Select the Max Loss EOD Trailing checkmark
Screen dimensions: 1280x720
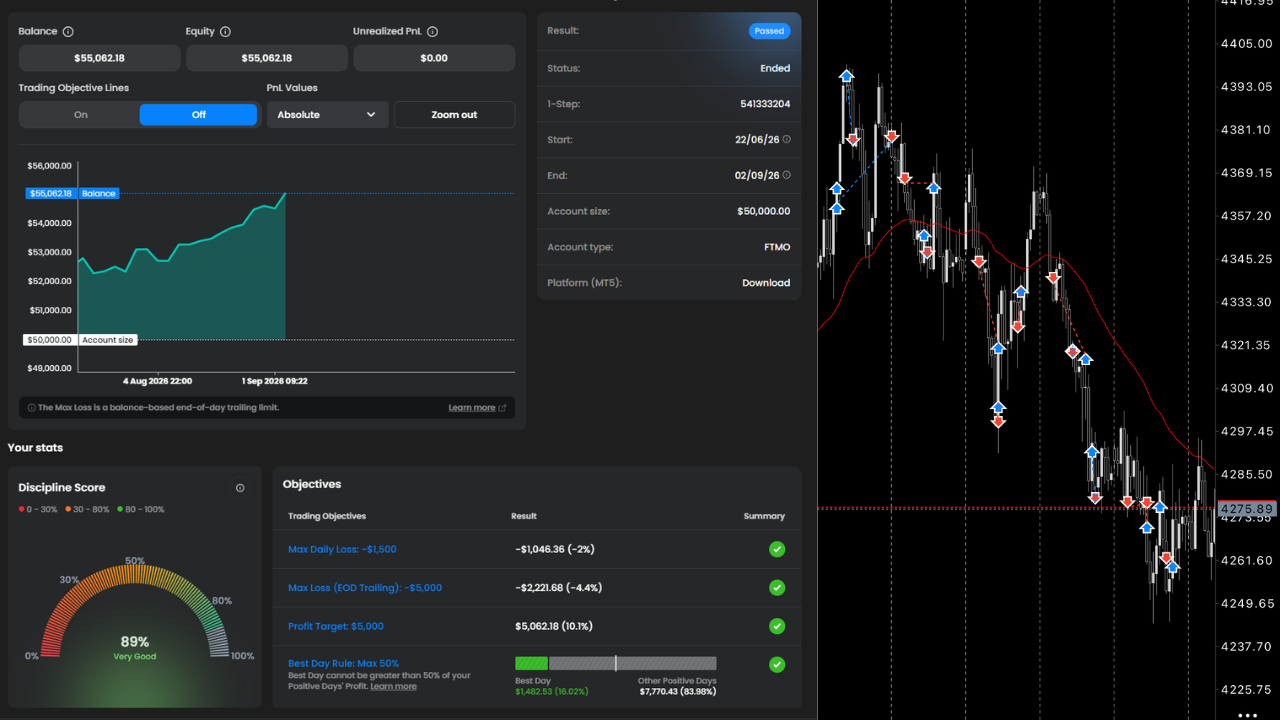pos(777,588)
